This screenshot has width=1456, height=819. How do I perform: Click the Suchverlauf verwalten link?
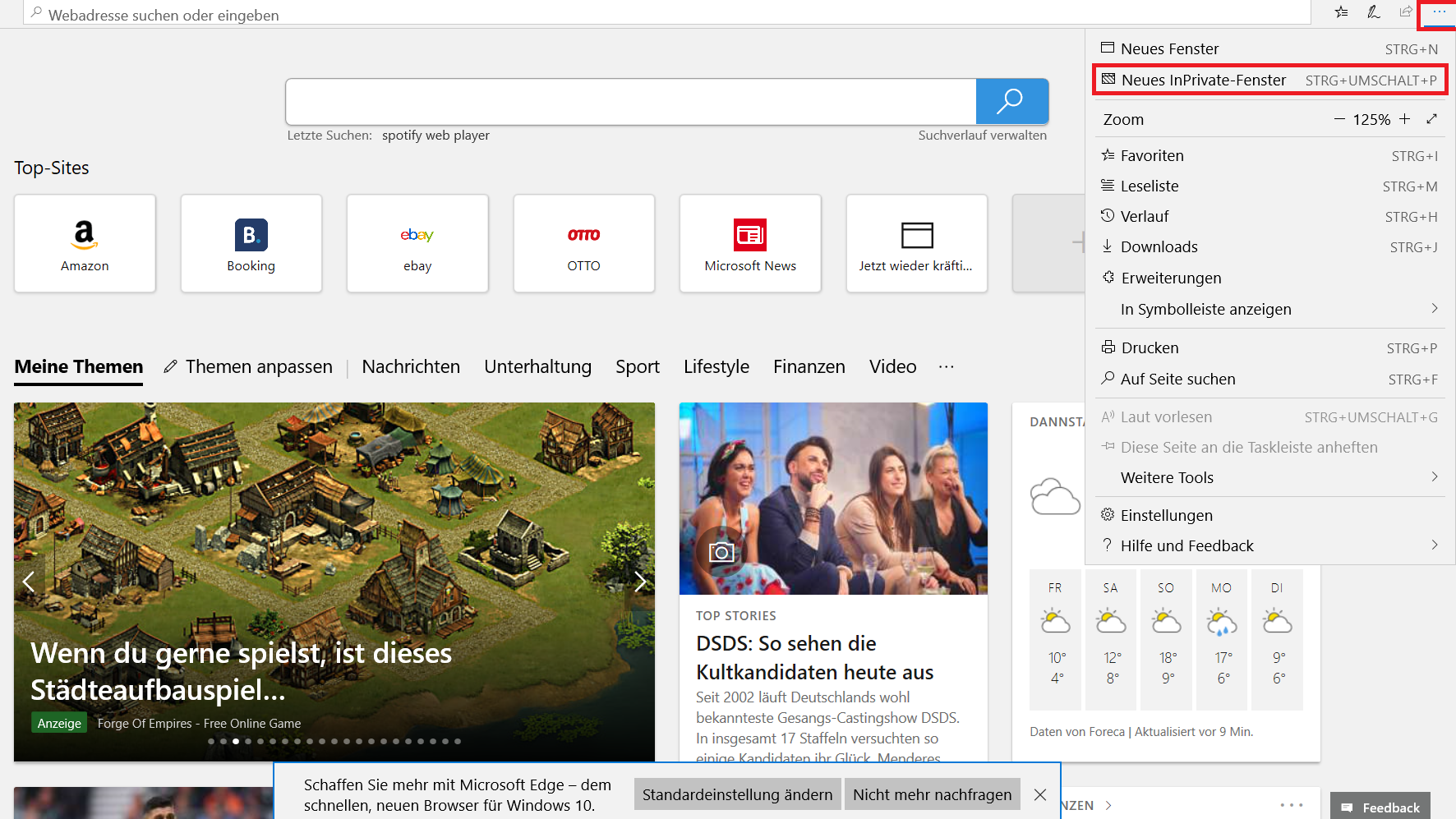(982, 136)
